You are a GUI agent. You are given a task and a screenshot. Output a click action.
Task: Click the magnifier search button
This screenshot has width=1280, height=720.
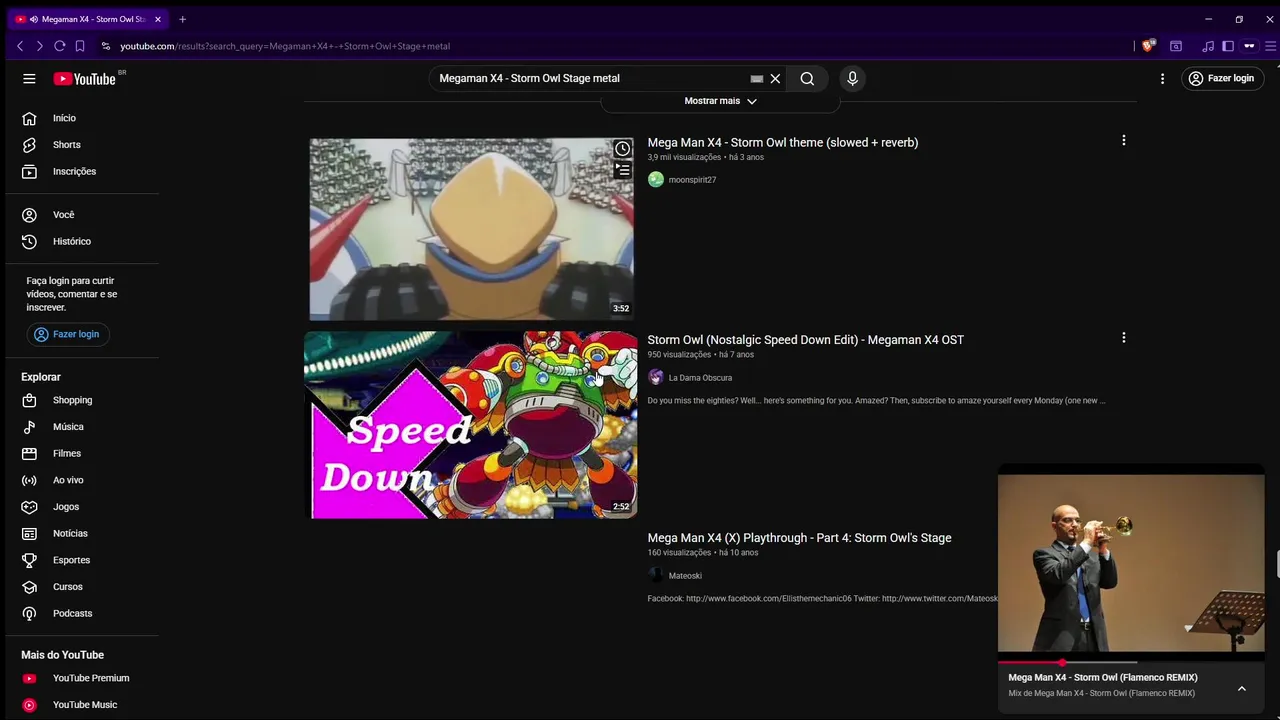coord(807,78)
